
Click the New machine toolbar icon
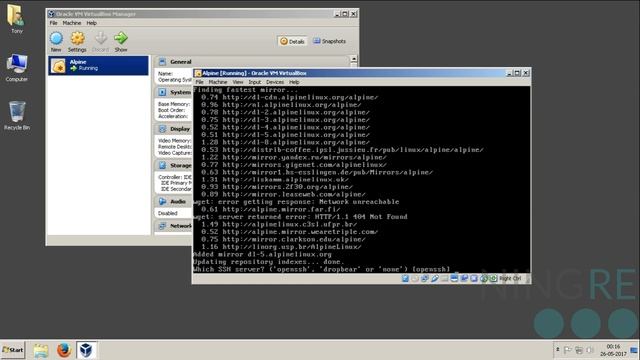(56, 38)
